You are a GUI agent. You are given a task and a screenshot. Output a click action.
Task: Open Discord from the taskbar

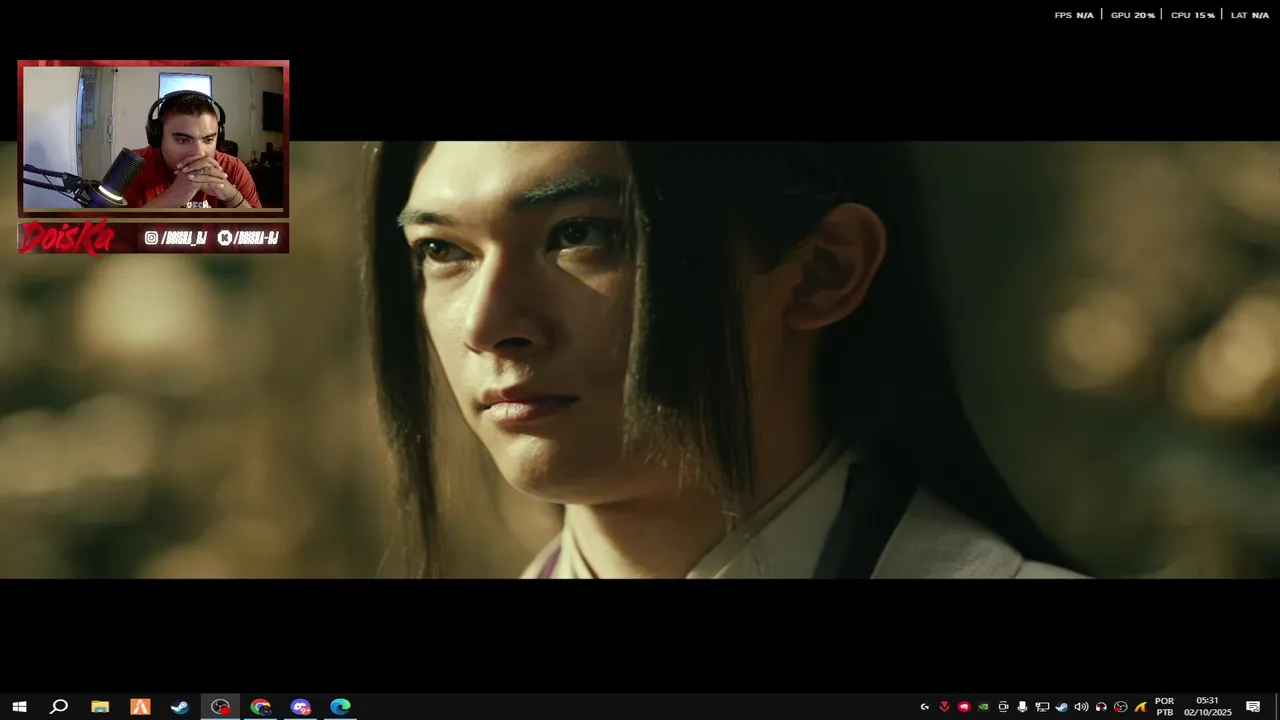click(300, 707)
